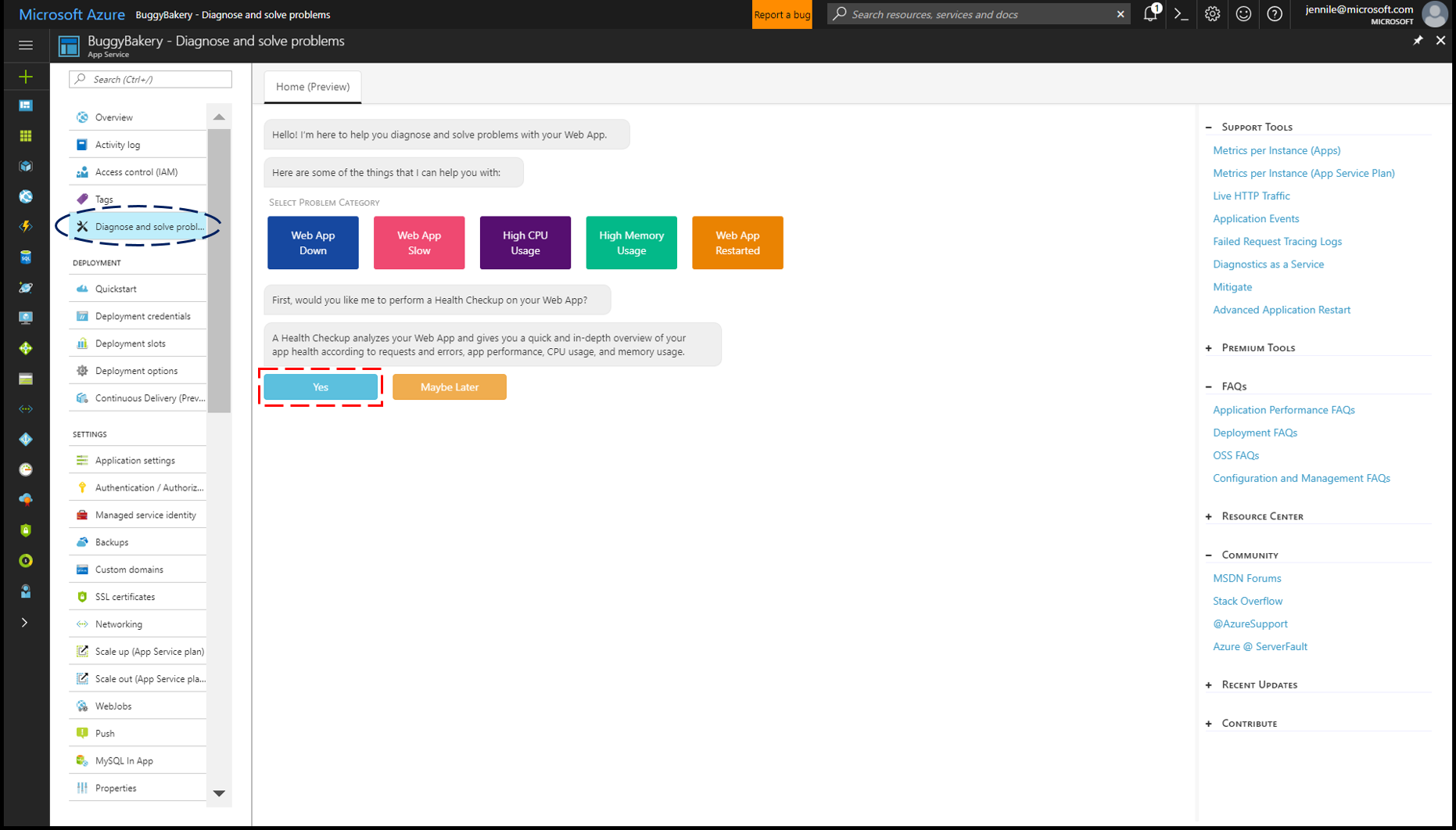Open Deployment slots in the sidebar menu
Viewport: 1456px width, 830px height.
[x=131, y=343]
